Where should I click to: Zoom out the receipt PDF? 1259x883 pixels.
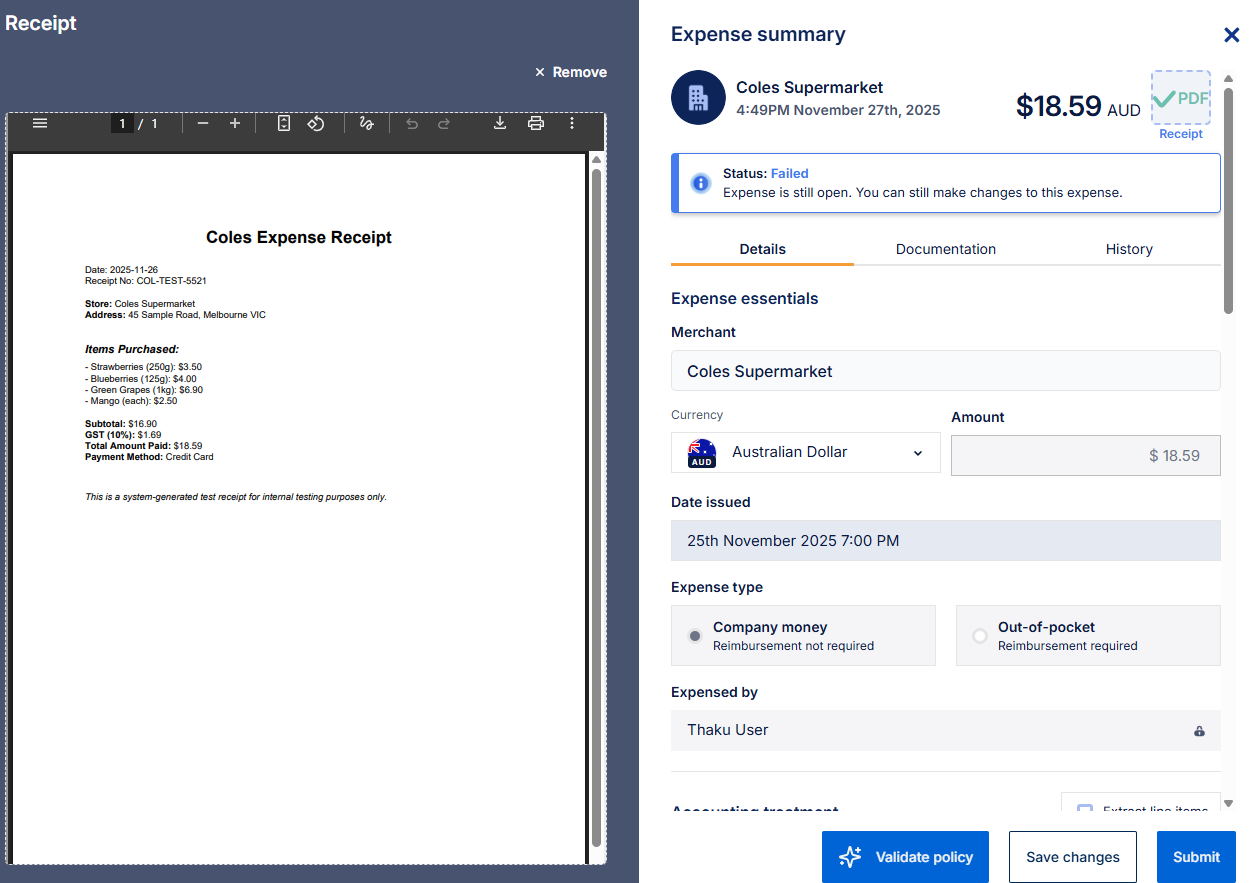point(203,123)
